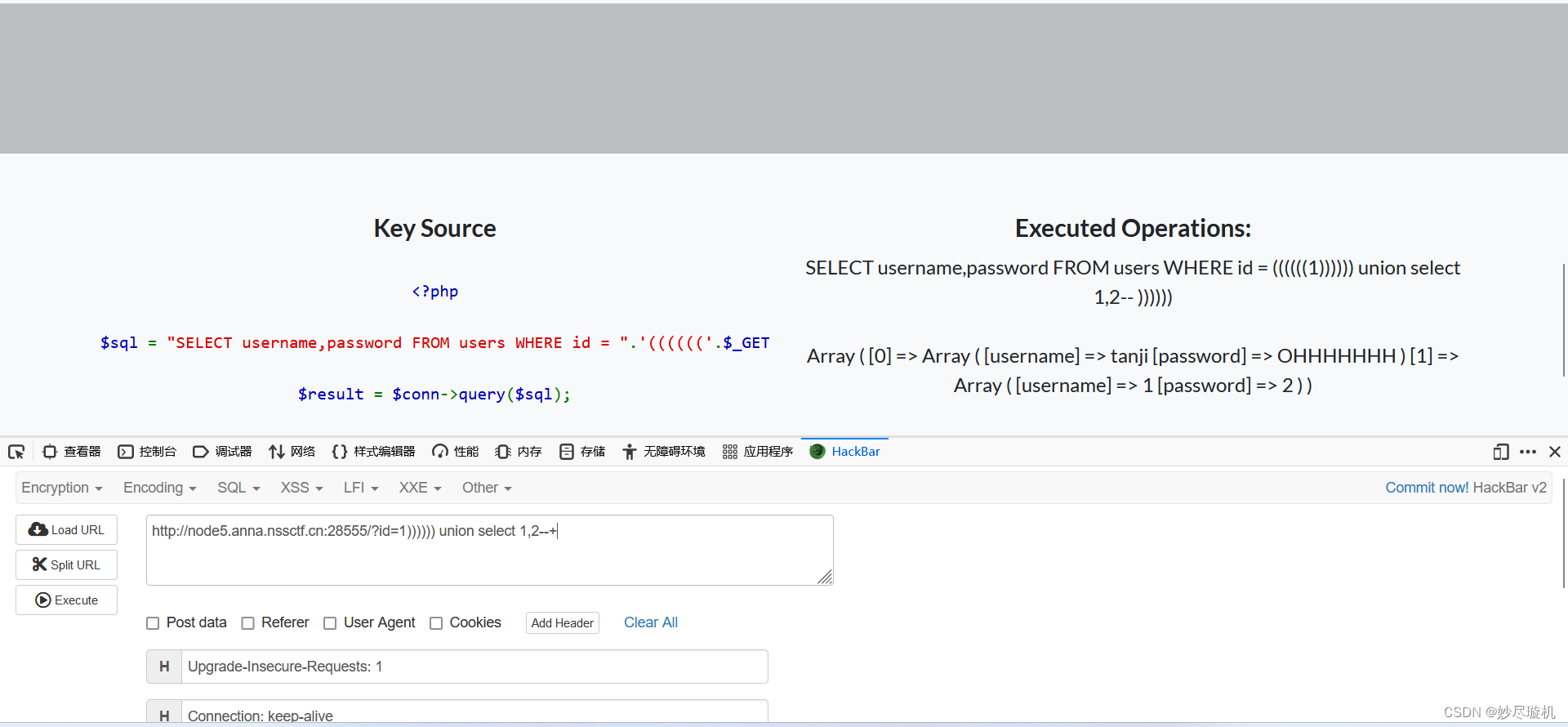The image size is (1568, 727).
Task: Expand the LFI dropdown
Action: click(361, 488)
